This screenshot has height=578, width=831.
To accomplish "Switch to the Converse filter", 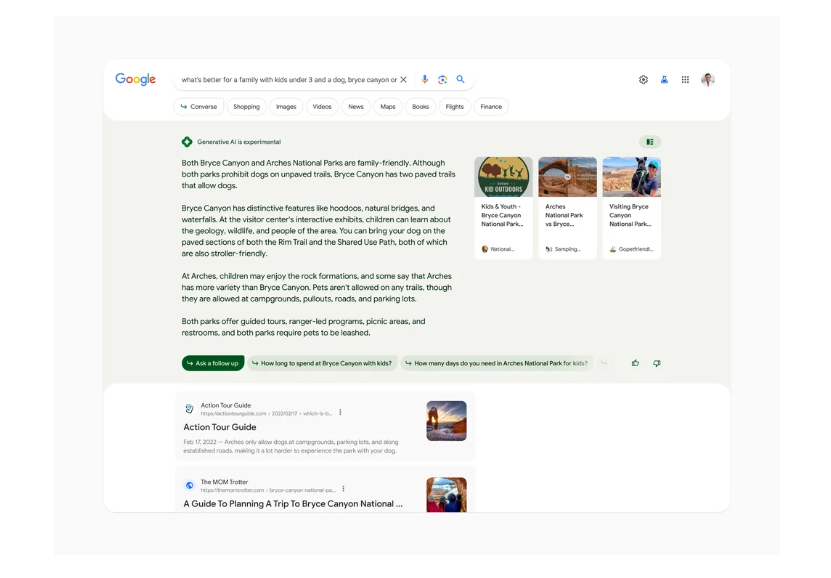I will click(x=198, y=107).
